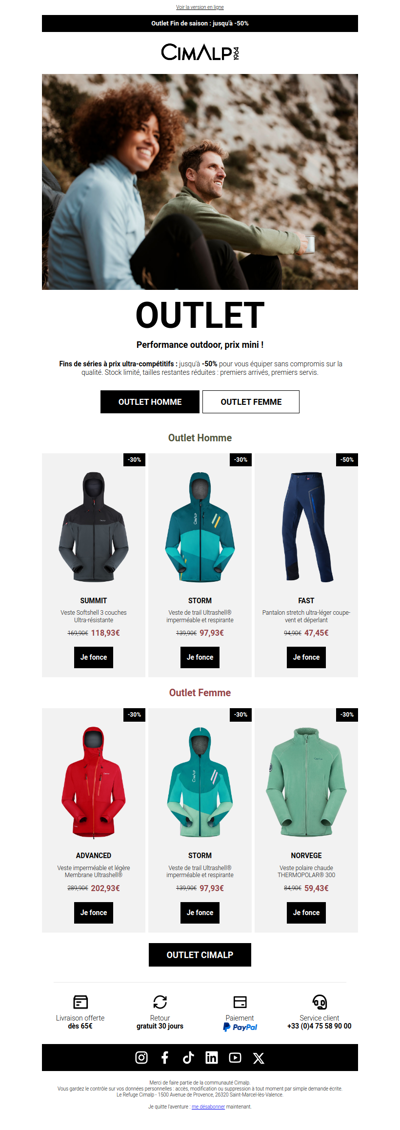
Task: Open the Instagram social icon
Action: click(x=141, y=1057)
